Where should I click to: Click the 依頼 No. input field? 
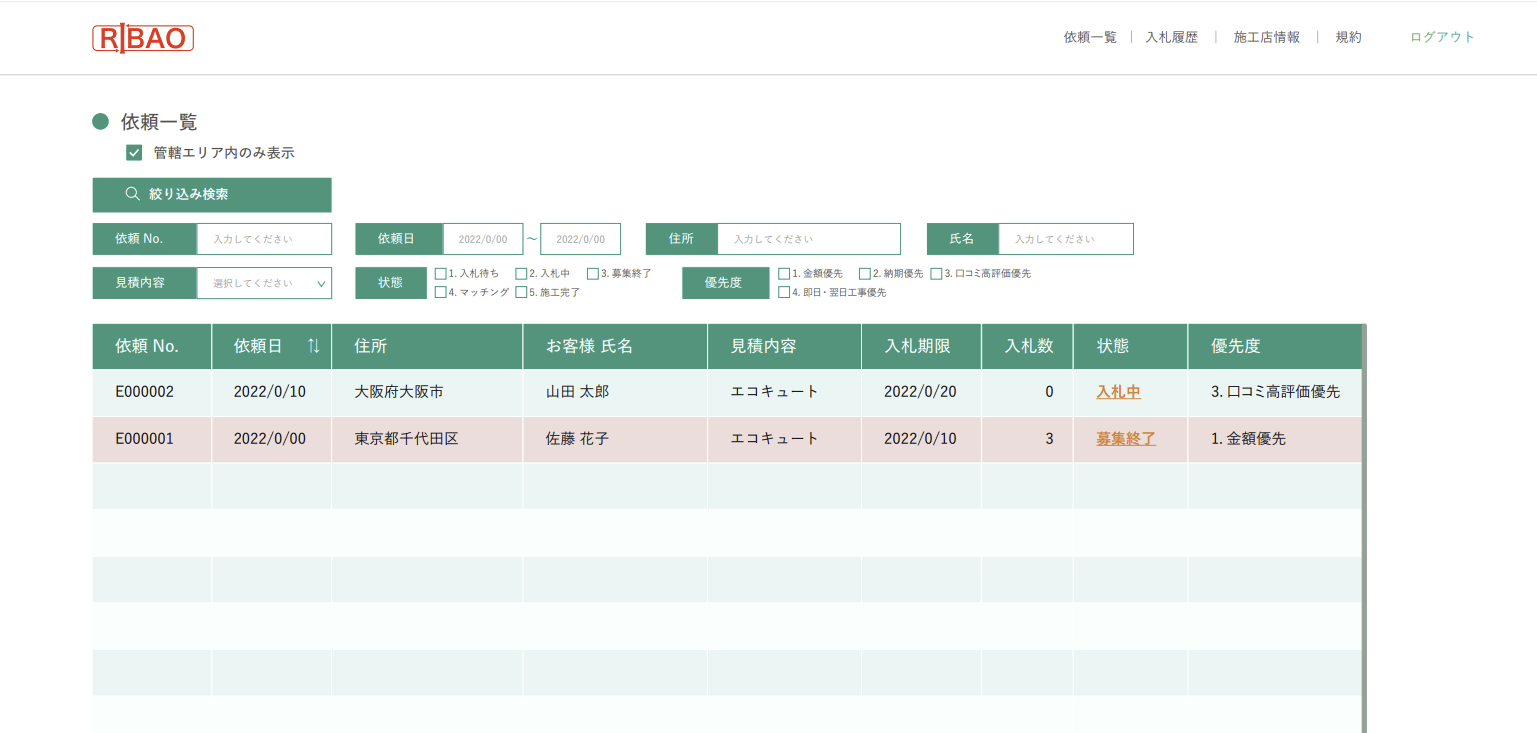pyautogui.click(x=264, y=239)
